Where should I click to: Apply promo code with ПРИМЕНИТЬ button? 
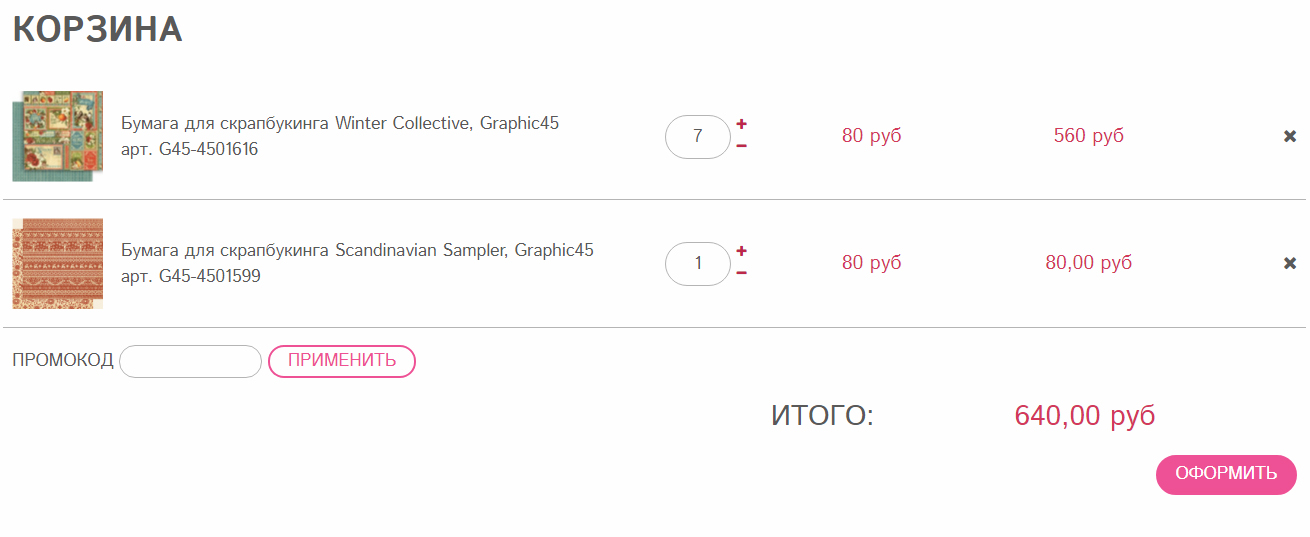[342, 361]
